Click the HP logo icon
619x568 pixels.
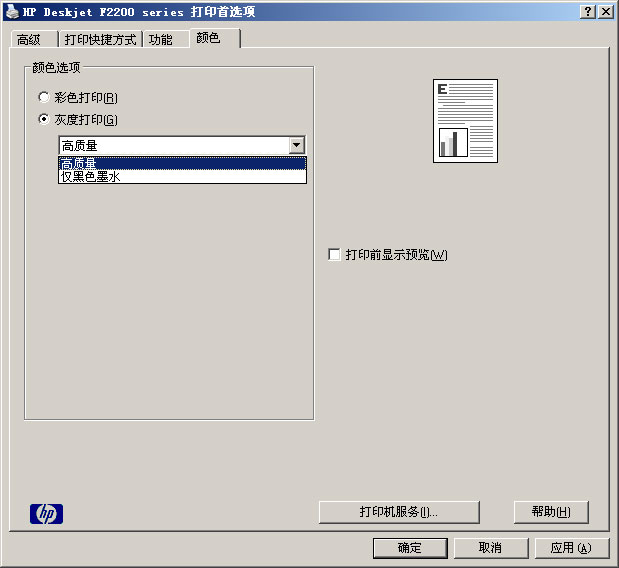pyautogui.click(x=47, y=514)
